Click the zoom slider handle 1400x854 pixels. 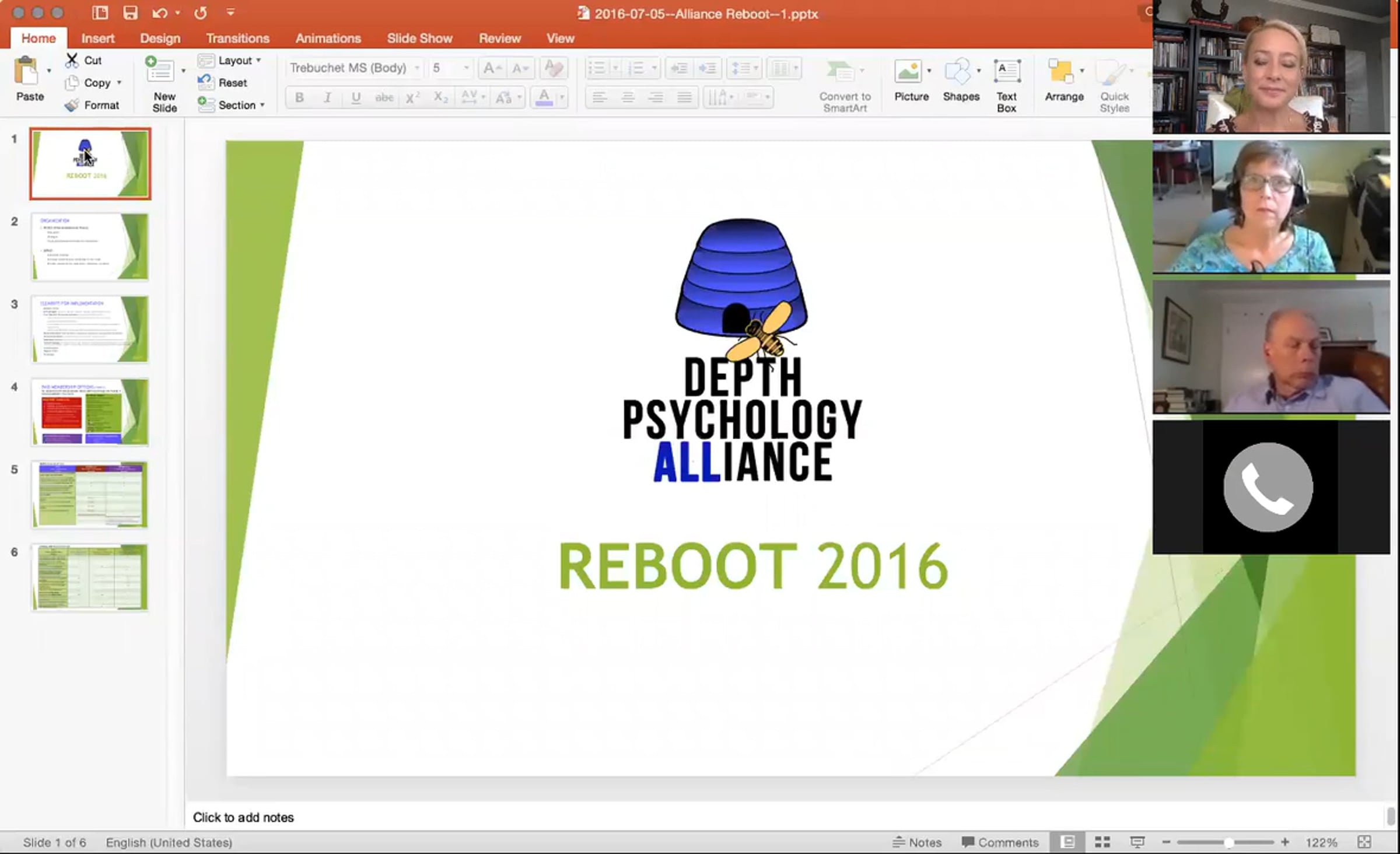tap(1228, 842)
